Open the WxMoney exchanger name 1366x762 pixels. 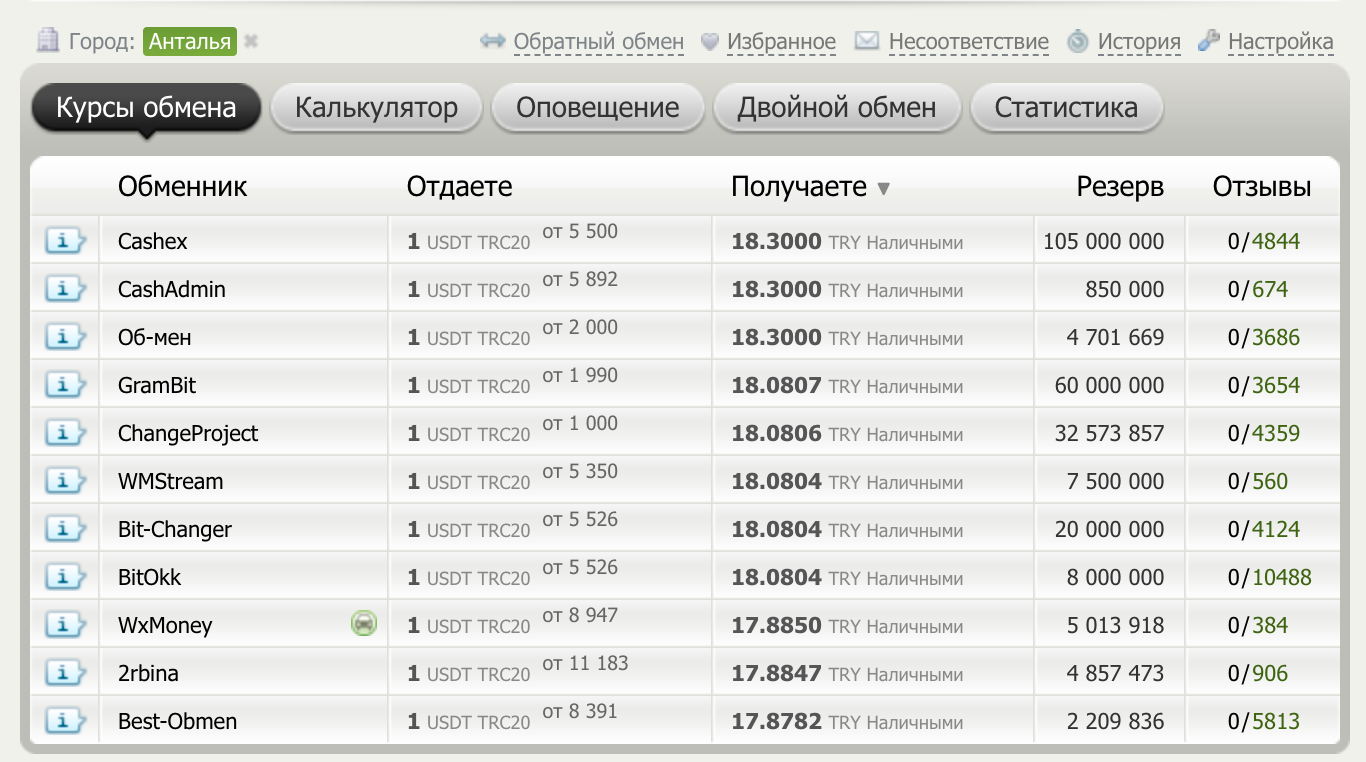pyautogui.click(x=165, y=625)
